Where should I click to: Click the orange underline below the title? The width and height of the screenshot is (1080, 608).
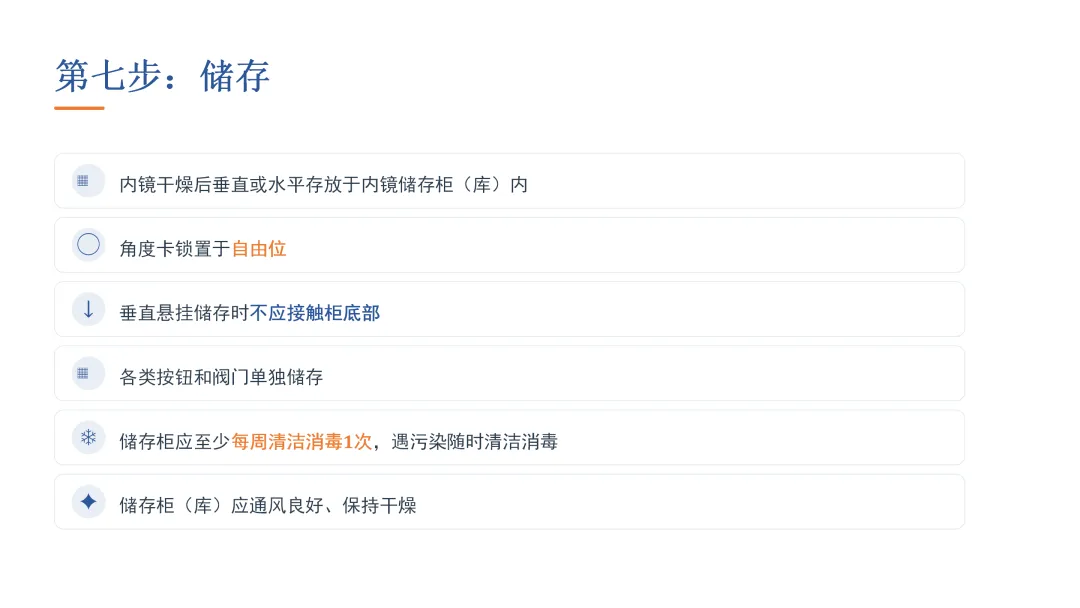pos(79,108)
